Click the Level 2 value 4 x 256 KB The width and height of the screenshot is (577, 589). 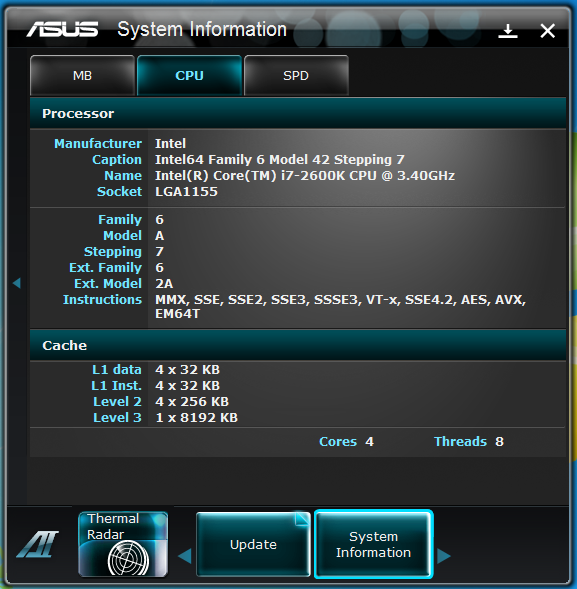point(192,402)
